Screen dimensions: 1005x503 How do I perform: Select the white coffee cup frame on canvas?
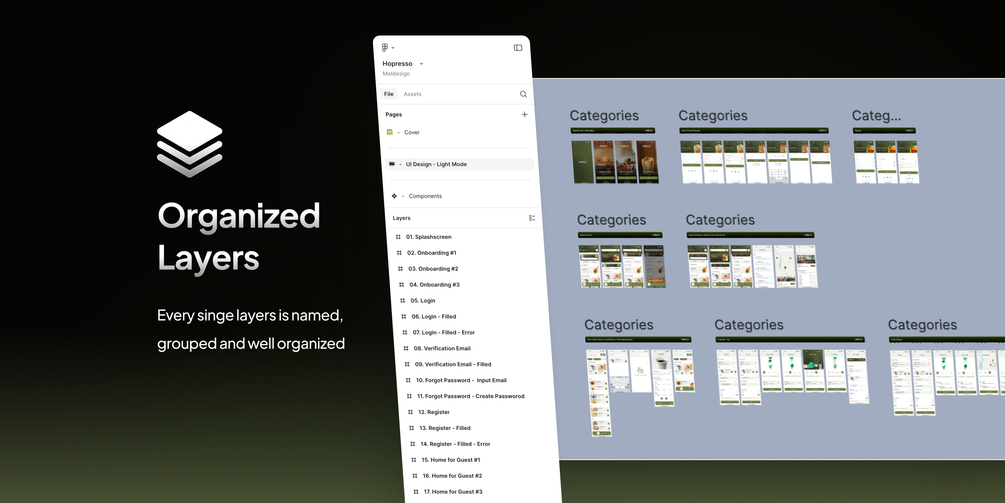[x=662, y=378]
